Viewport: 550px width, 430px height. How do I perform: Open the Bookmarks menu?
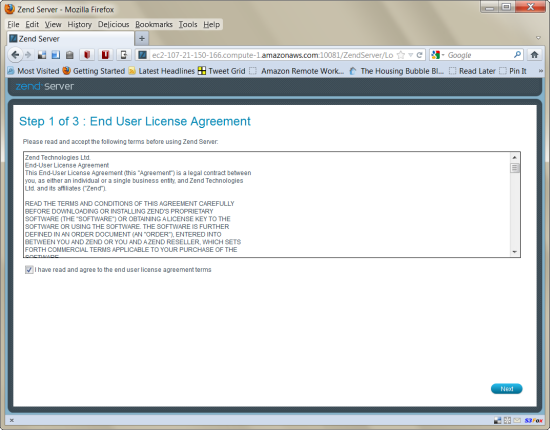(154, 25)
